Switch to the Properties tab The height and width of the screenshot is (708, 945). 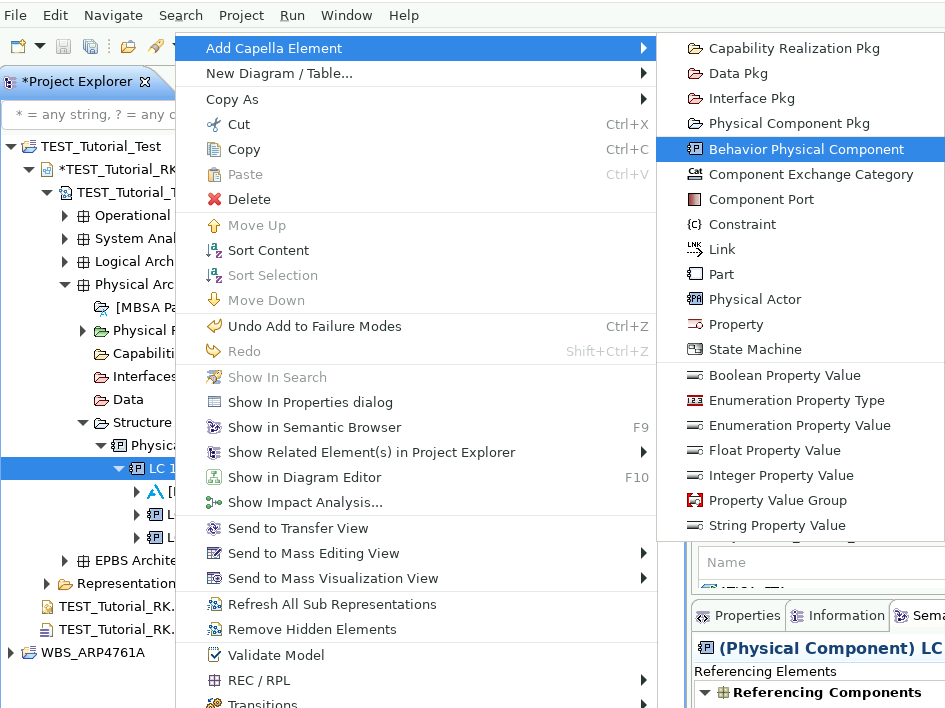click(738, 616)
